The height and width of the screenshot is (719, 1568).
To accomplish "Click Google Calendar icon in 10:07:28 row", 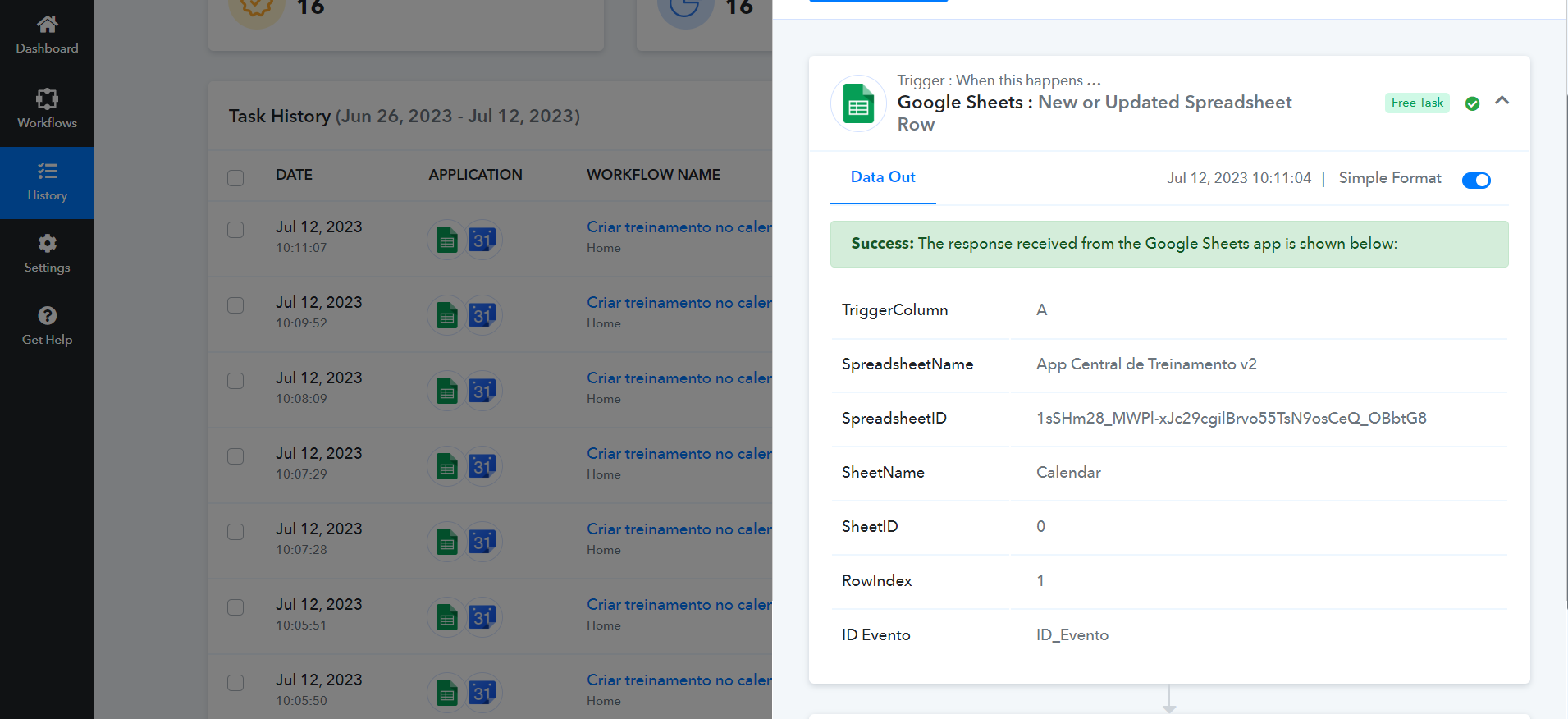I will point(482,542).
